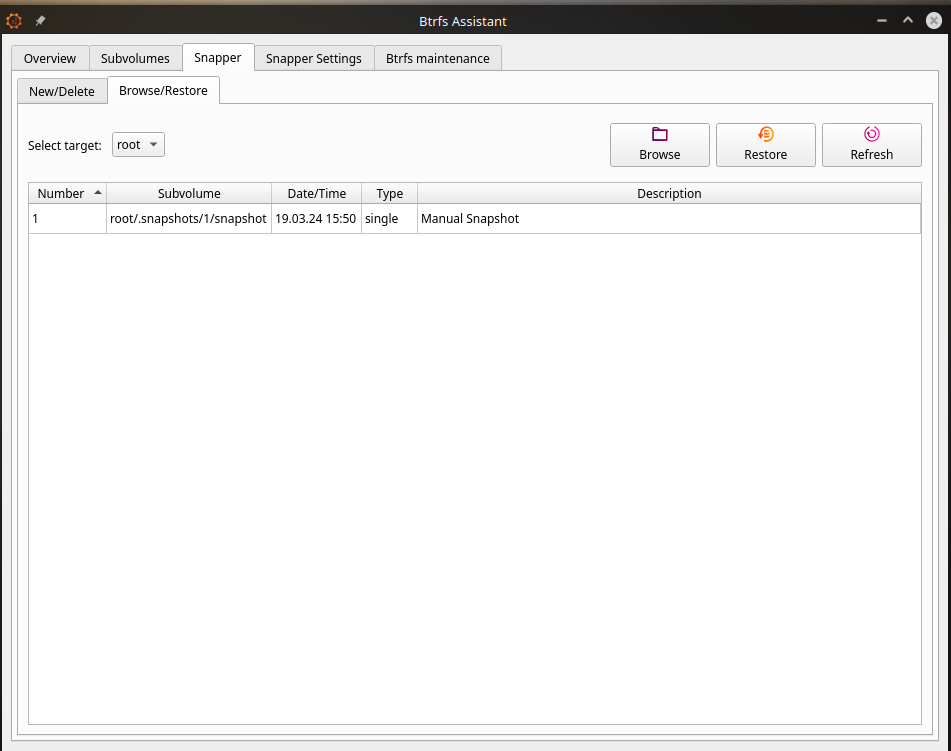This screenshot has width=951, height=751.
Task: Toggle the pin window icon
Action: (40, 20)
